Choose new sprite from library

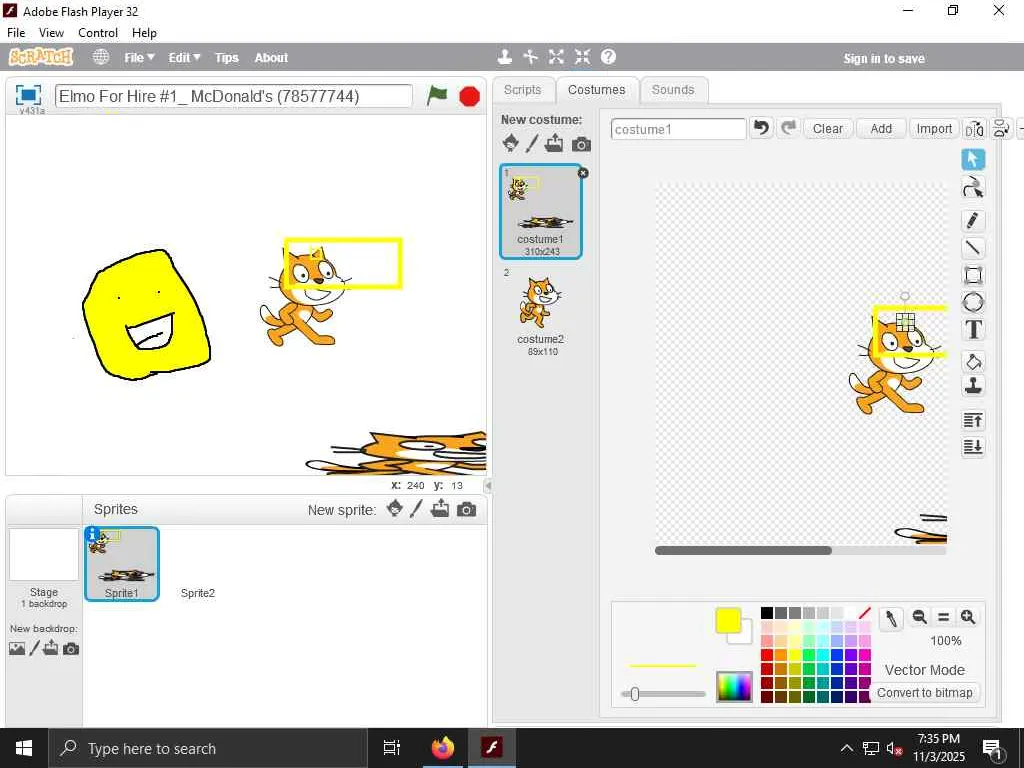tap(394, 509)
